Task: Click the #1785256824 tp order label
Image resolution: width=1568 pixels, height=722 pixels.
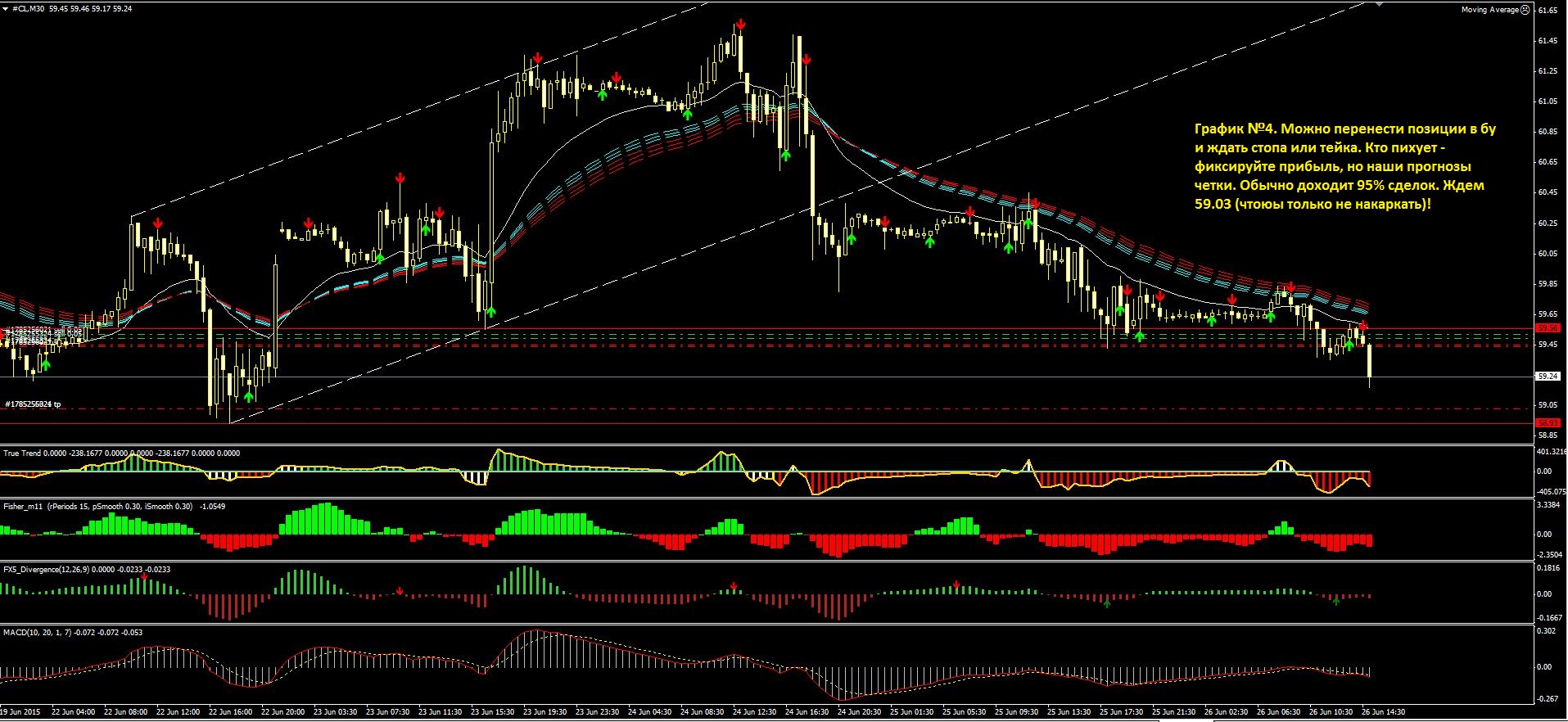Action: tap(33, 404)
